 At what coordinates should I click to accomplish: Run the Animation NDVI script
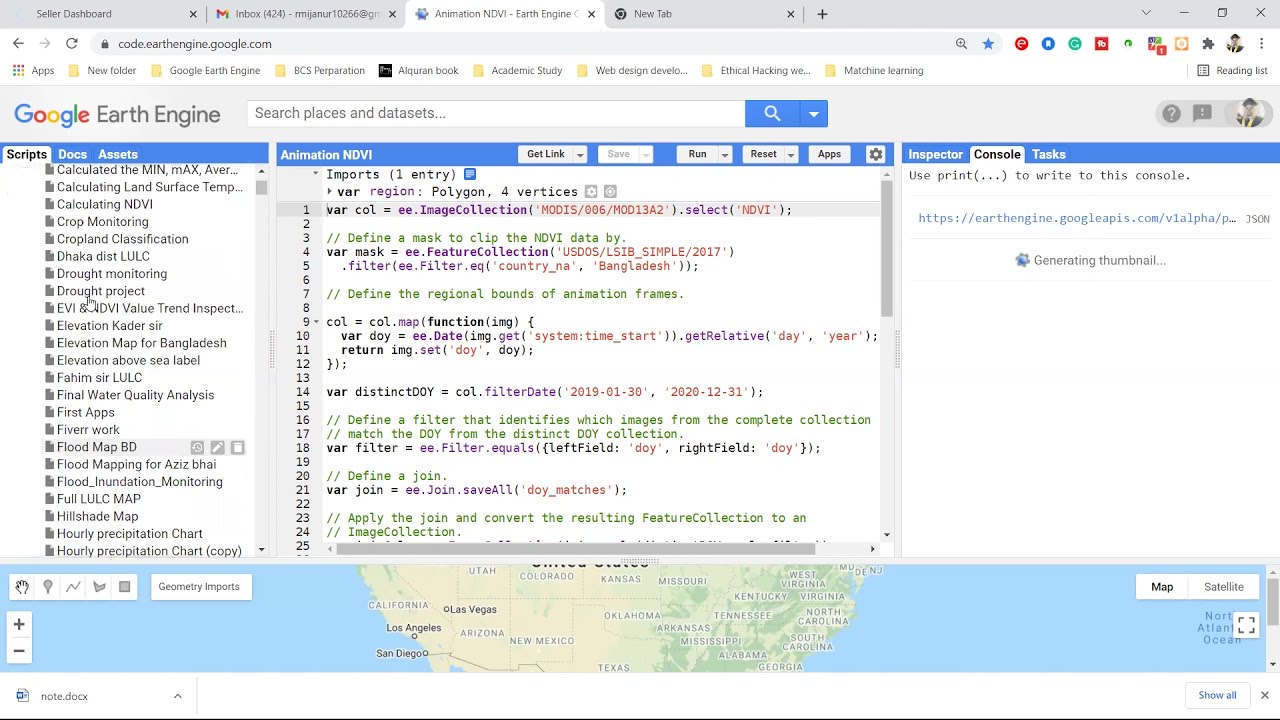click(x=697, y=154)
